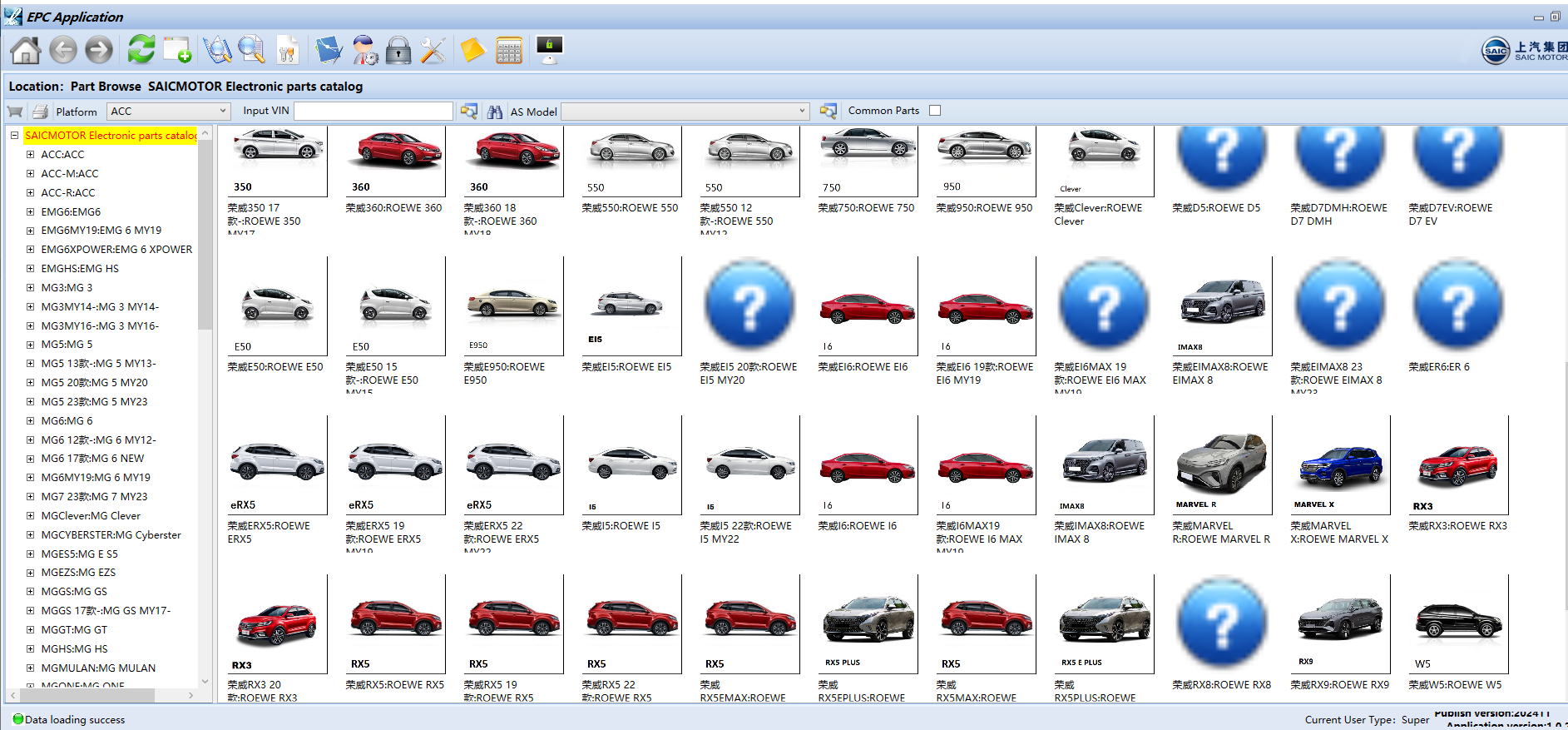Open the 荣威EI5:ROEWE EI5 car thumbnail
This screenshot has height=730, width=1568.
(x=632, y=306)
